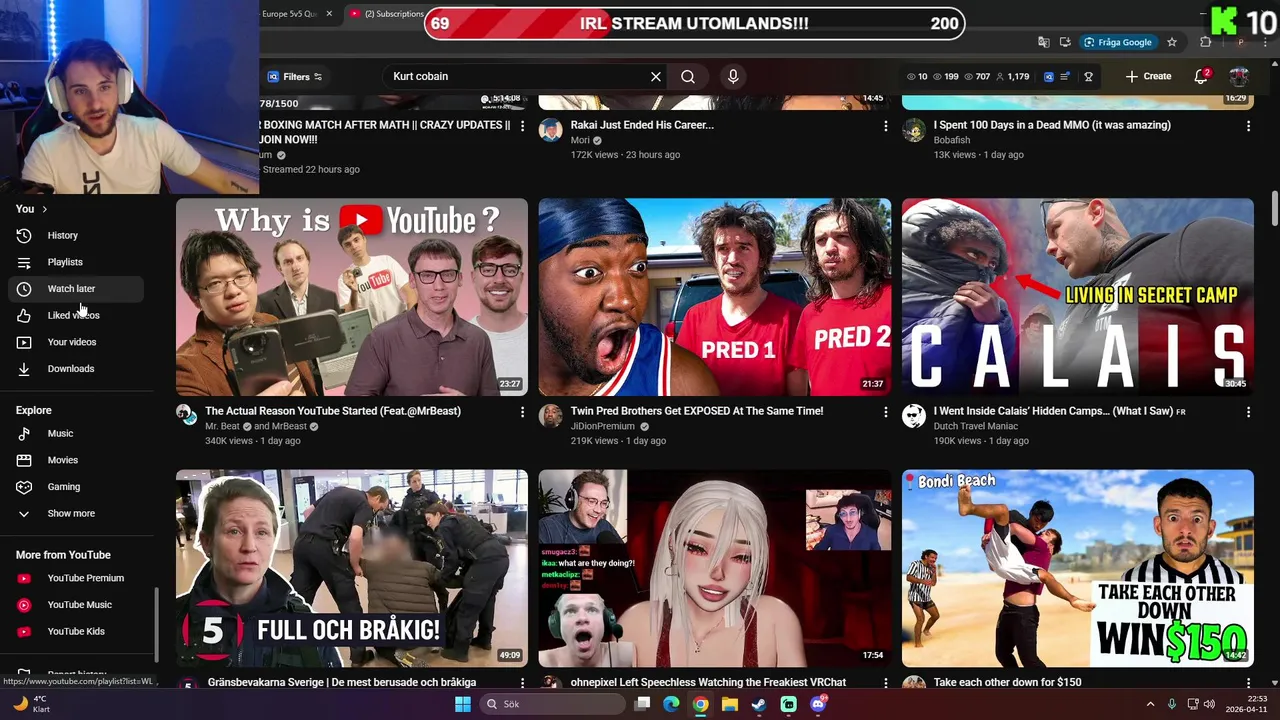Viewport: 1280px width, 720px height.
Task: Play the CALAIS secret camp thumbnail
Action: pos(1078,297)
